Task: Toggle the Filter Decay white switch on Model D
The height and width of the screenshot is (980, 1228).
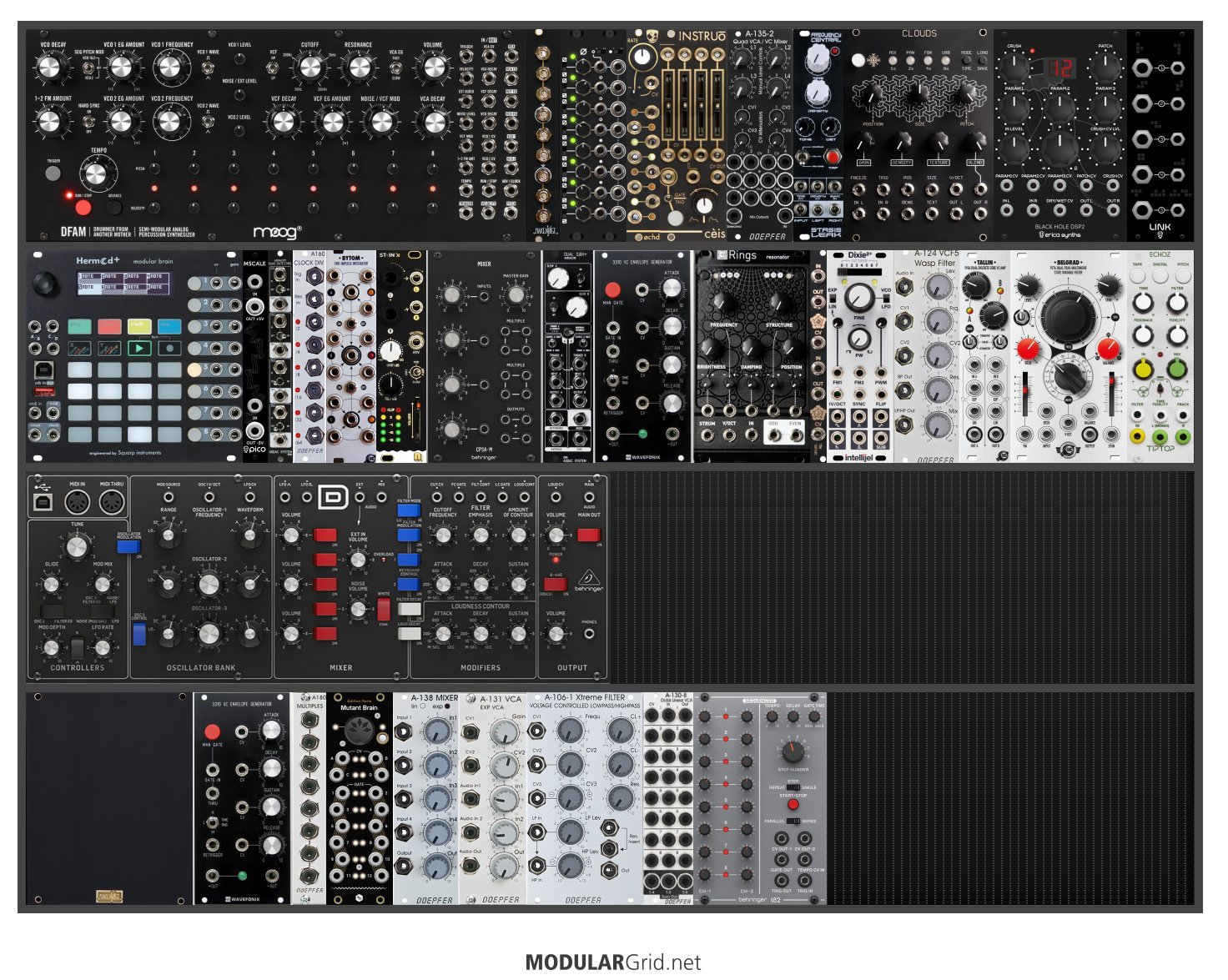Action: coord(408,609)
